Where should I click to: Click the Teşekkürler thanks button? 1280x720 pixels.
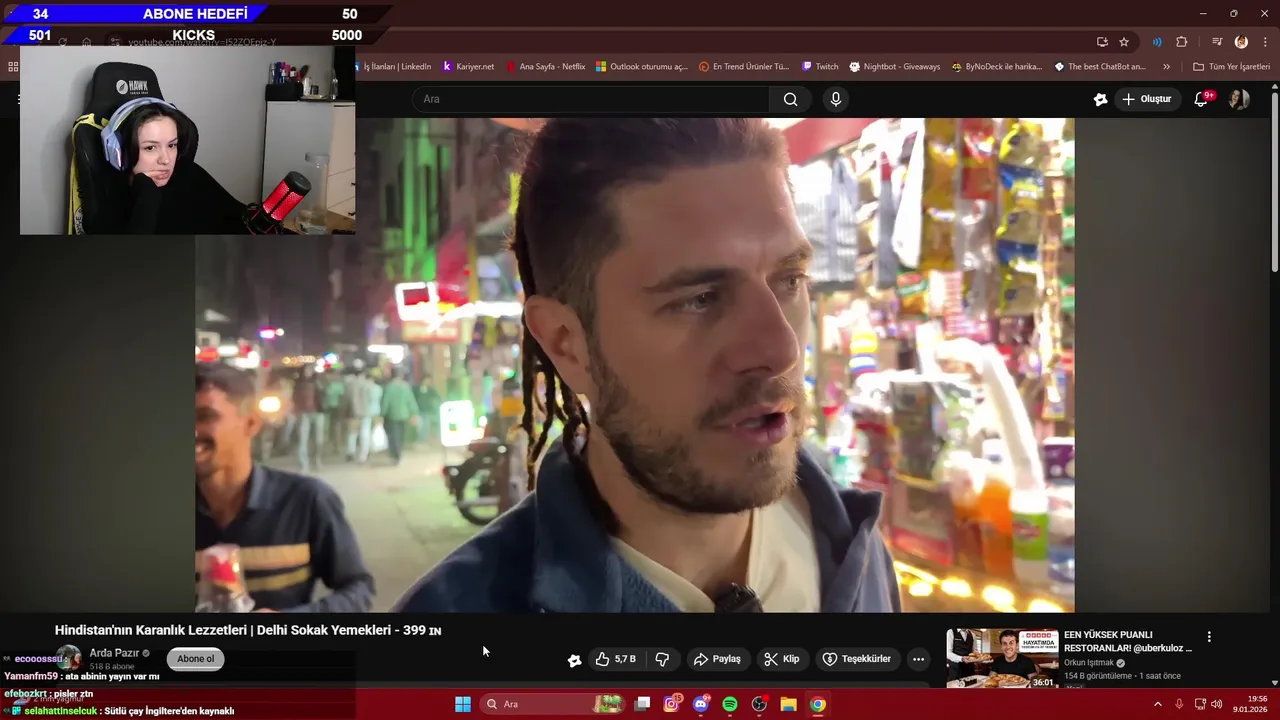[x=856, y=659]
